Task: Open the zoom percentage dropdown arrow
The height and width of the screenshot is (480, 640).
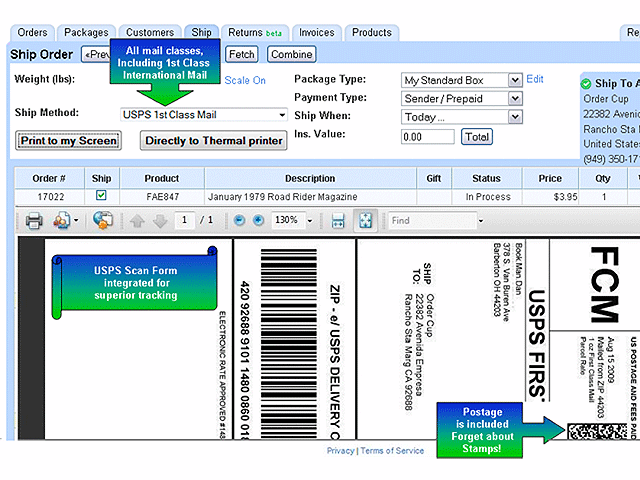Action: tap(310, 220)
